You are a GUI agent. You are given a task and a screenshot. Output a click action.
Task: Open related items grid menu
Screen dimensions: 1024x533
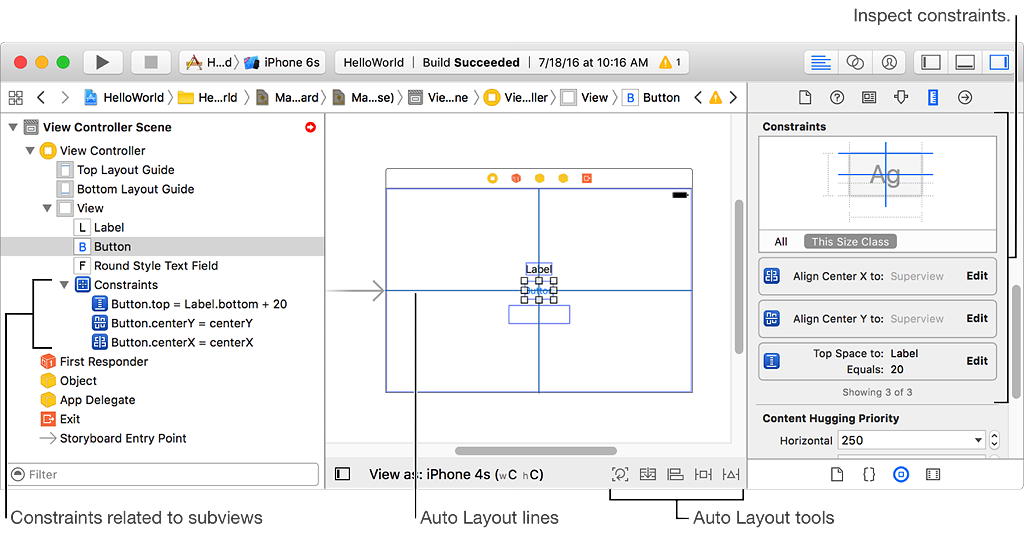(x=16, y=98)
